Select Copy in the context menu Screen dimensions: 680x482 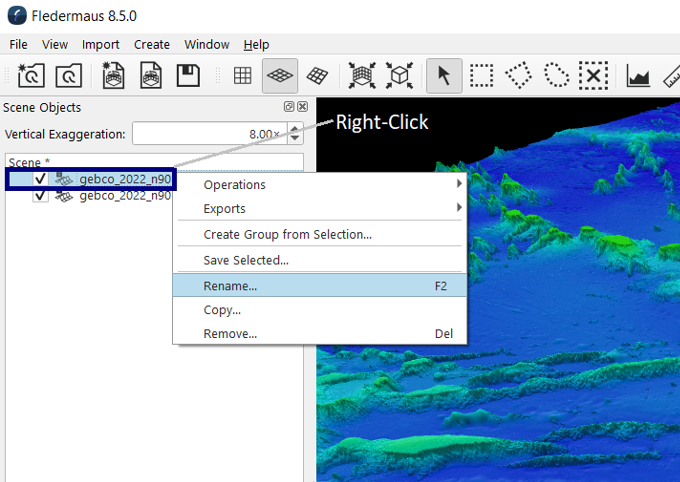pos(320,310)
